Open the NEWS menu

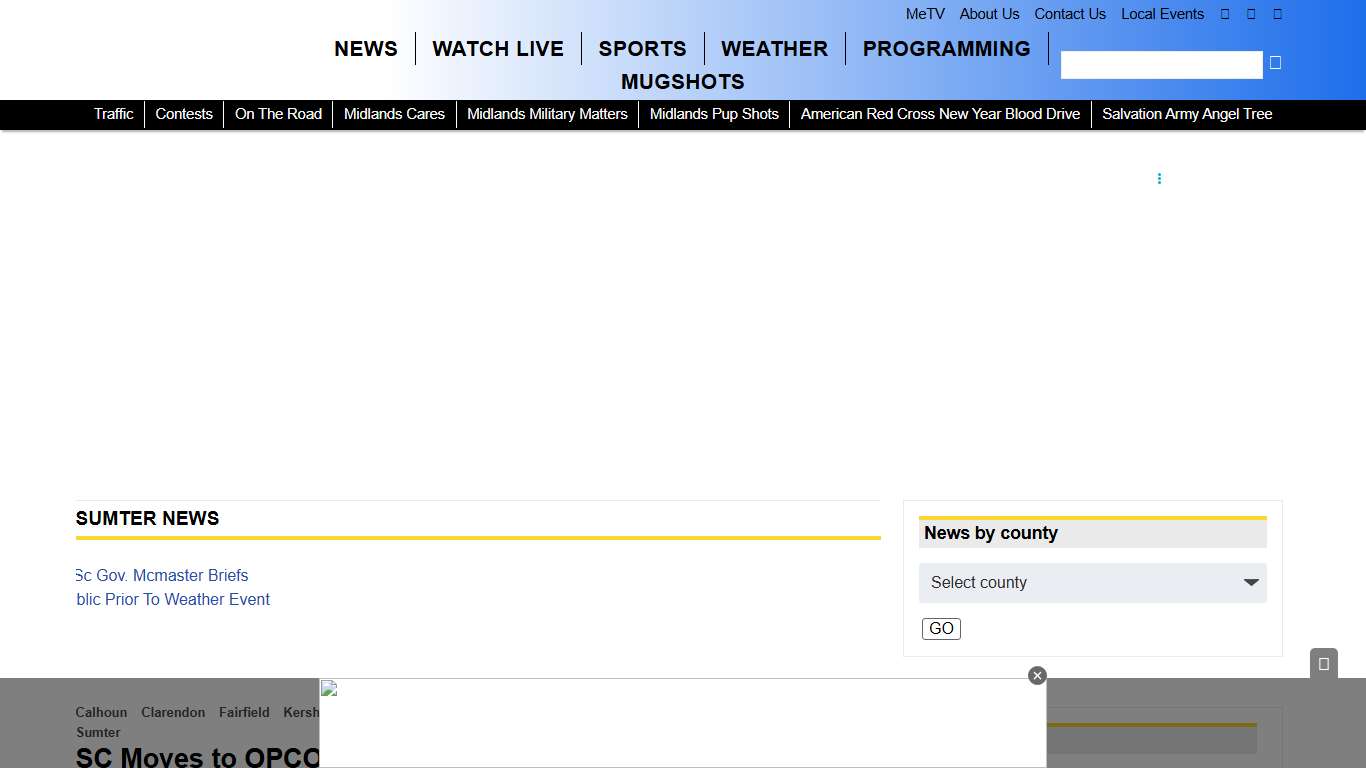tap(366, 49)
